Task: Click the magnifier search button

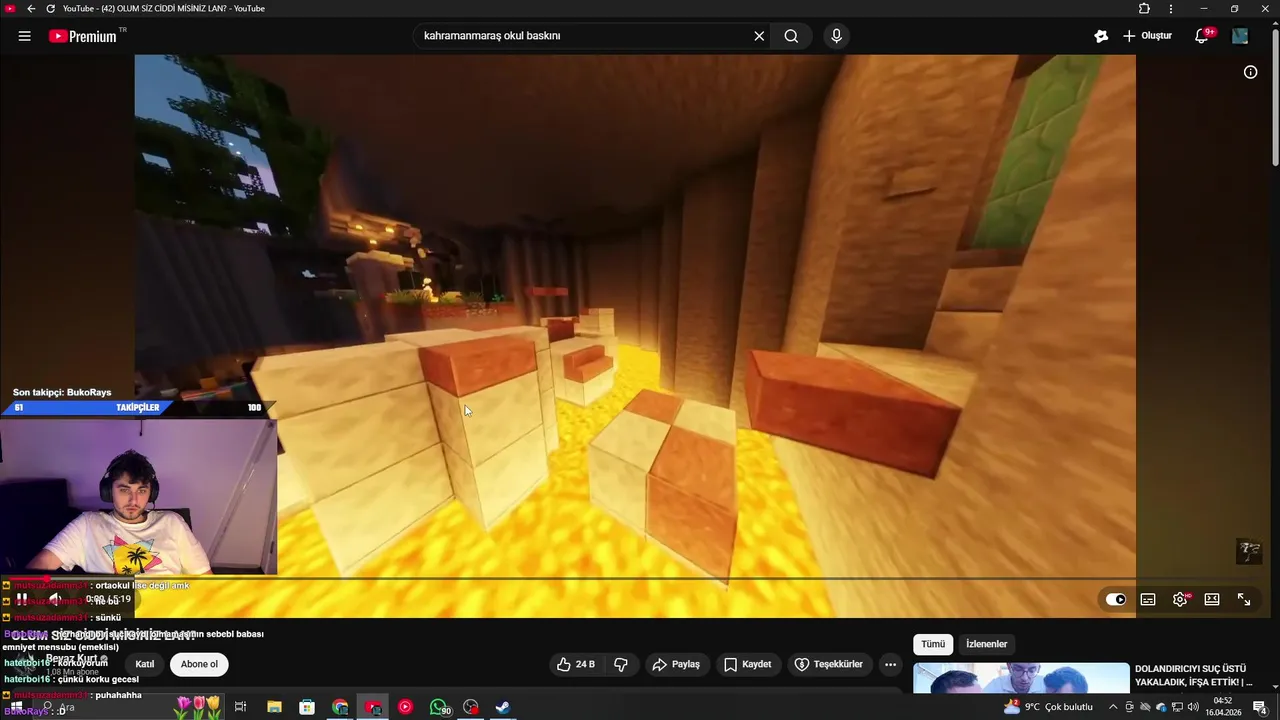Action: pyautogui.click(x=791, y=36)
